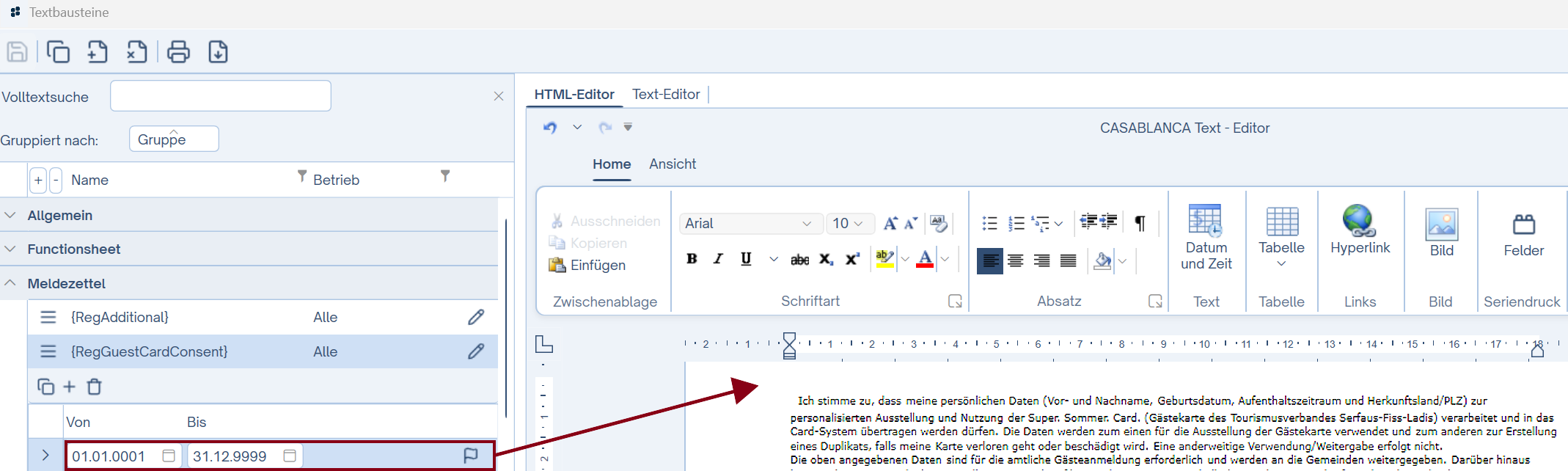Switch to the Text-Editor tab
This screenshot has width=1568, height=471.
tap(666, 94)
